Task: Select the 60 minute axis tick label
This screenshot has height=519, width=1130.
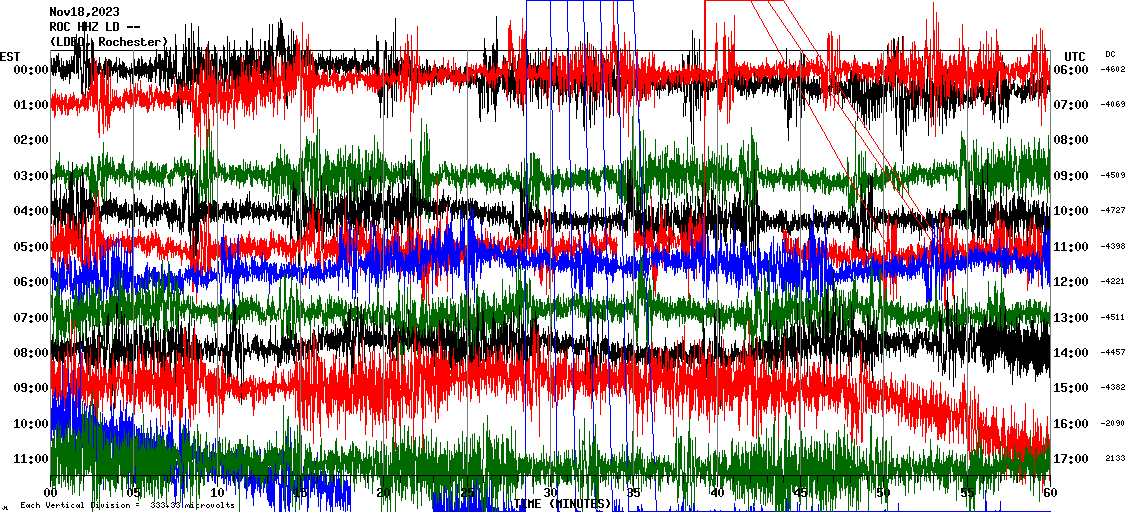Action: point(1049,493)
